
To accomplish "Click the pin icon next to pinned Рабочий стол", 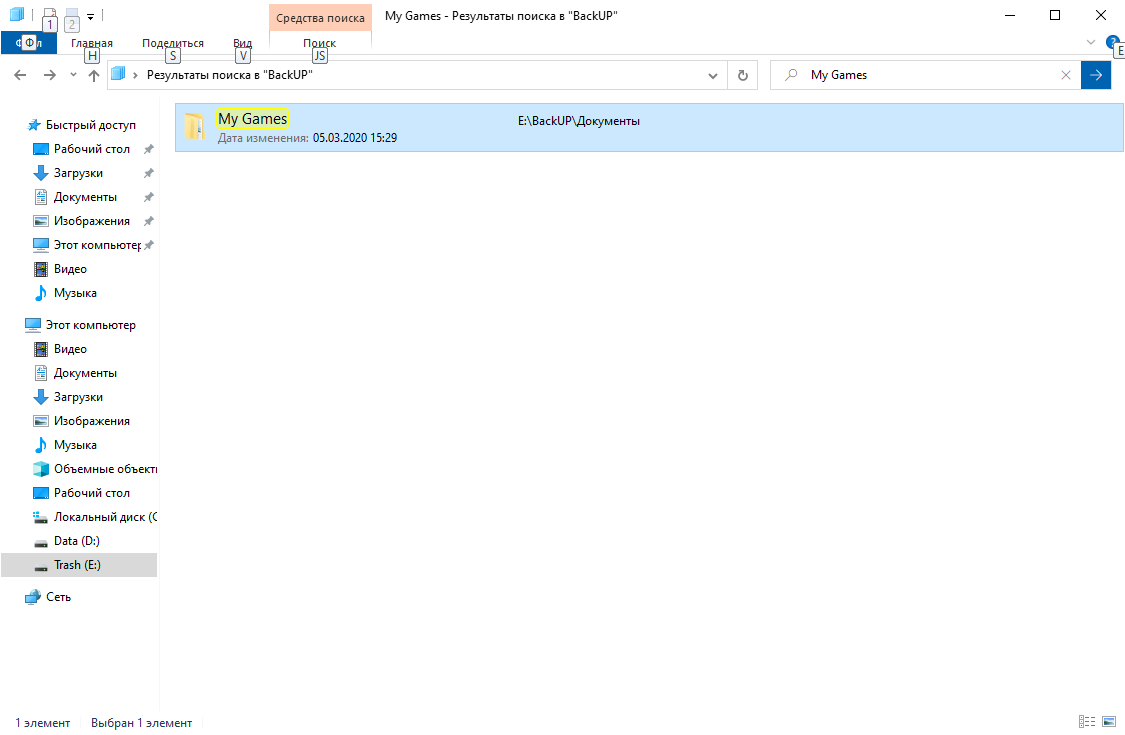I will point(149,149).
